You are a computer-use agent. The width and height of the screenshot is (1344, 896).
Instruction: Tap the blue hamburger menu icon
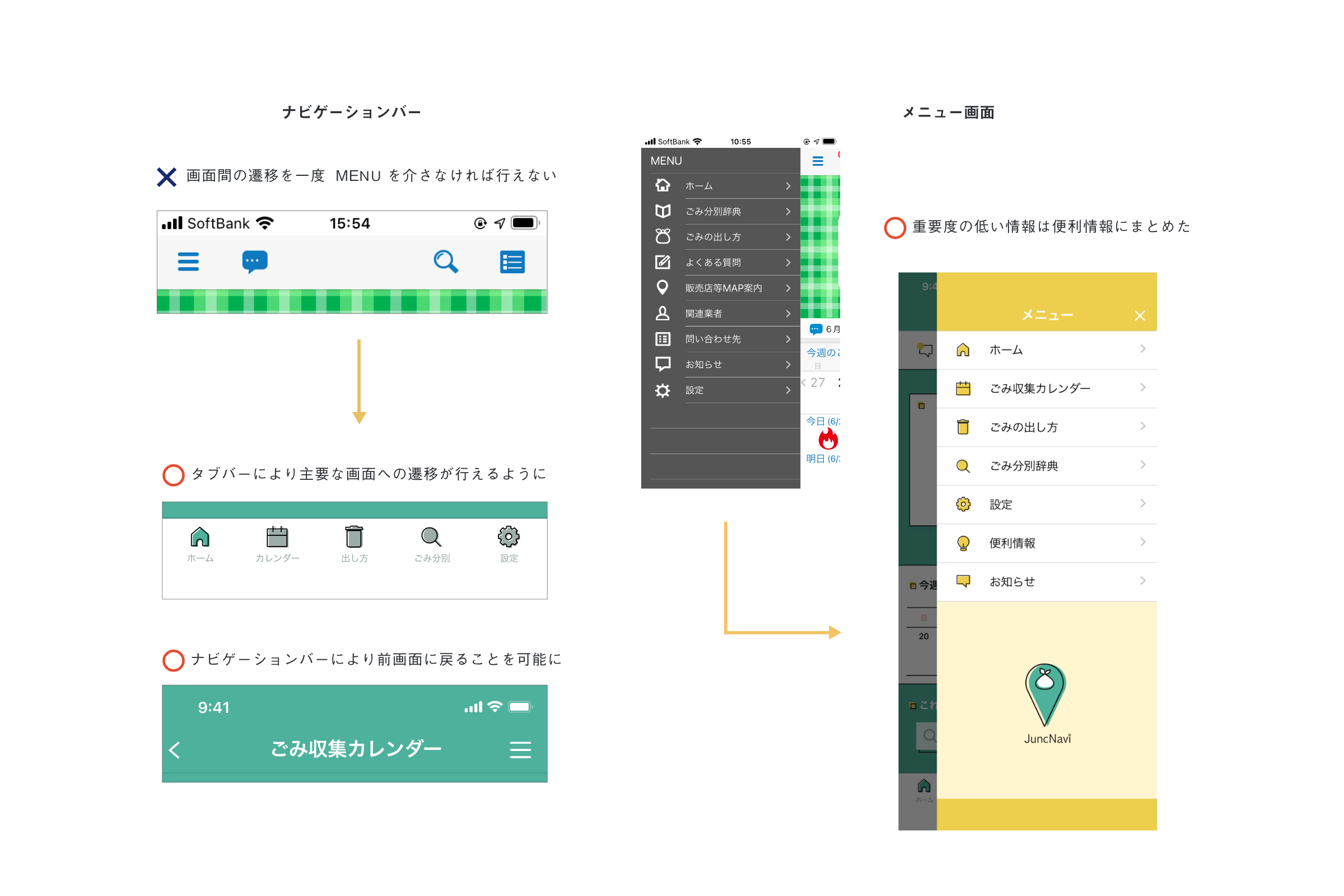(x=188, y=262)
